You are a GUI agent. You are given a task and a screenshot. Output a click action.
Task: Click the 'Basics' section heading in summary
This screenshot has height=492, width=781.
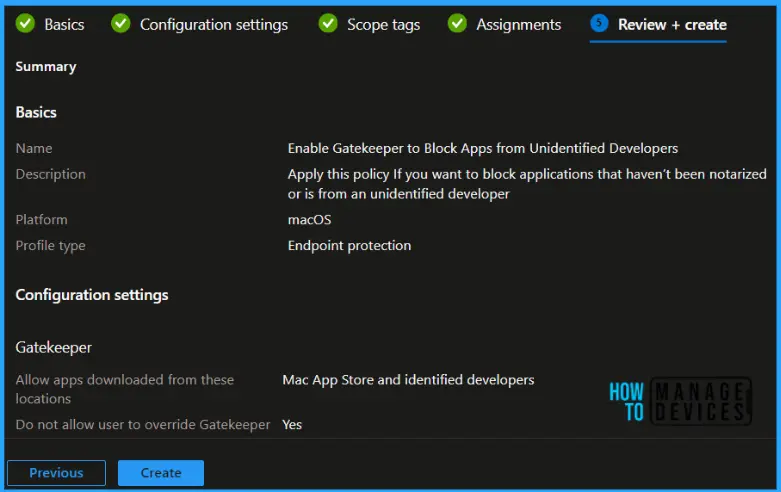36,113
